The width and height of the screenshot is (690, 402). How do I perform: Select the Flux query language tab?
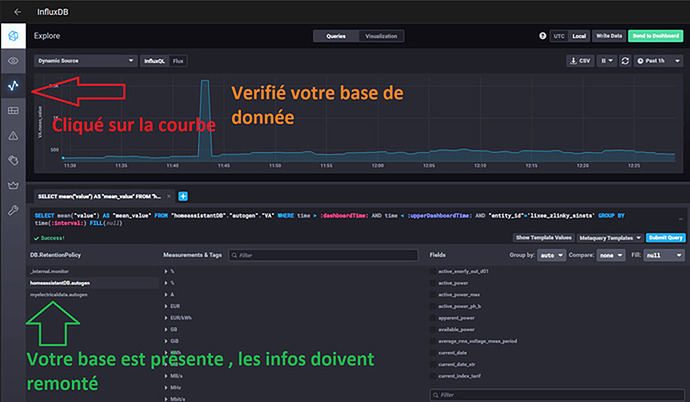coord(178,61)
